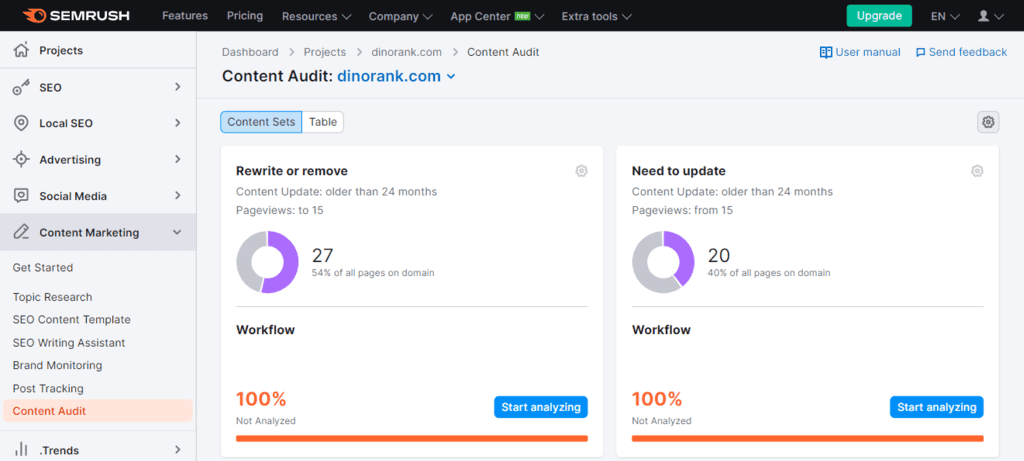1024x461 pixels.
Task: Click '40% of all pages on domain'
Action: (x=769, y=273)
